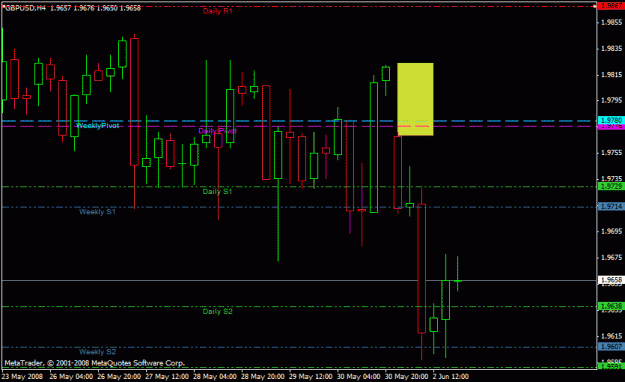Click the 1.9695 price scale value
This screenshot has width=625, height=382.
[x=611, y=231]
